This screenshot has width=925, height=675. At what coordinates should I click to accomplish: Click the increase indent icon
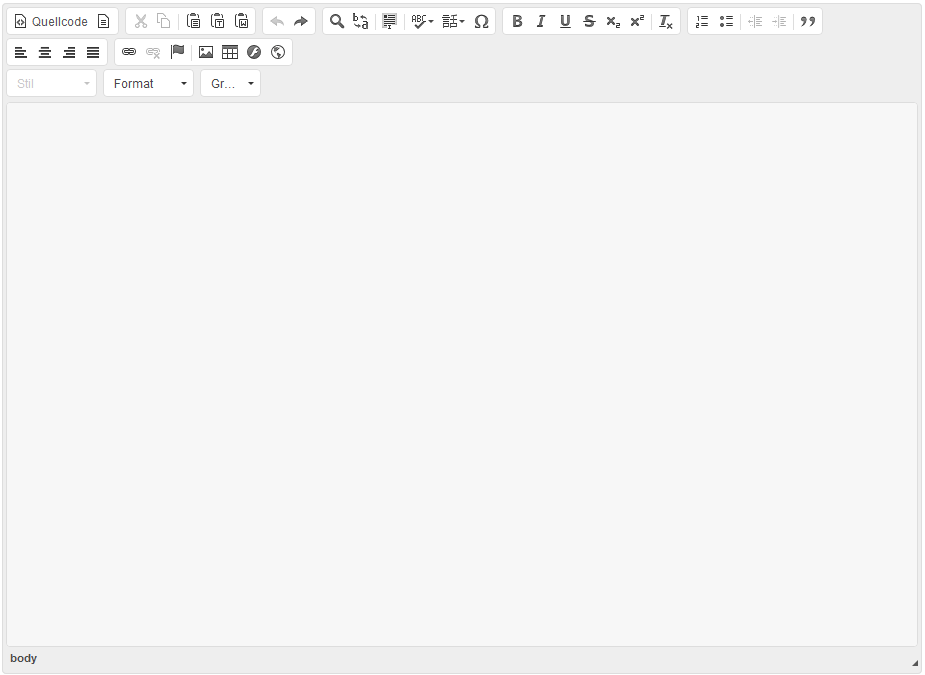point(779,21)
